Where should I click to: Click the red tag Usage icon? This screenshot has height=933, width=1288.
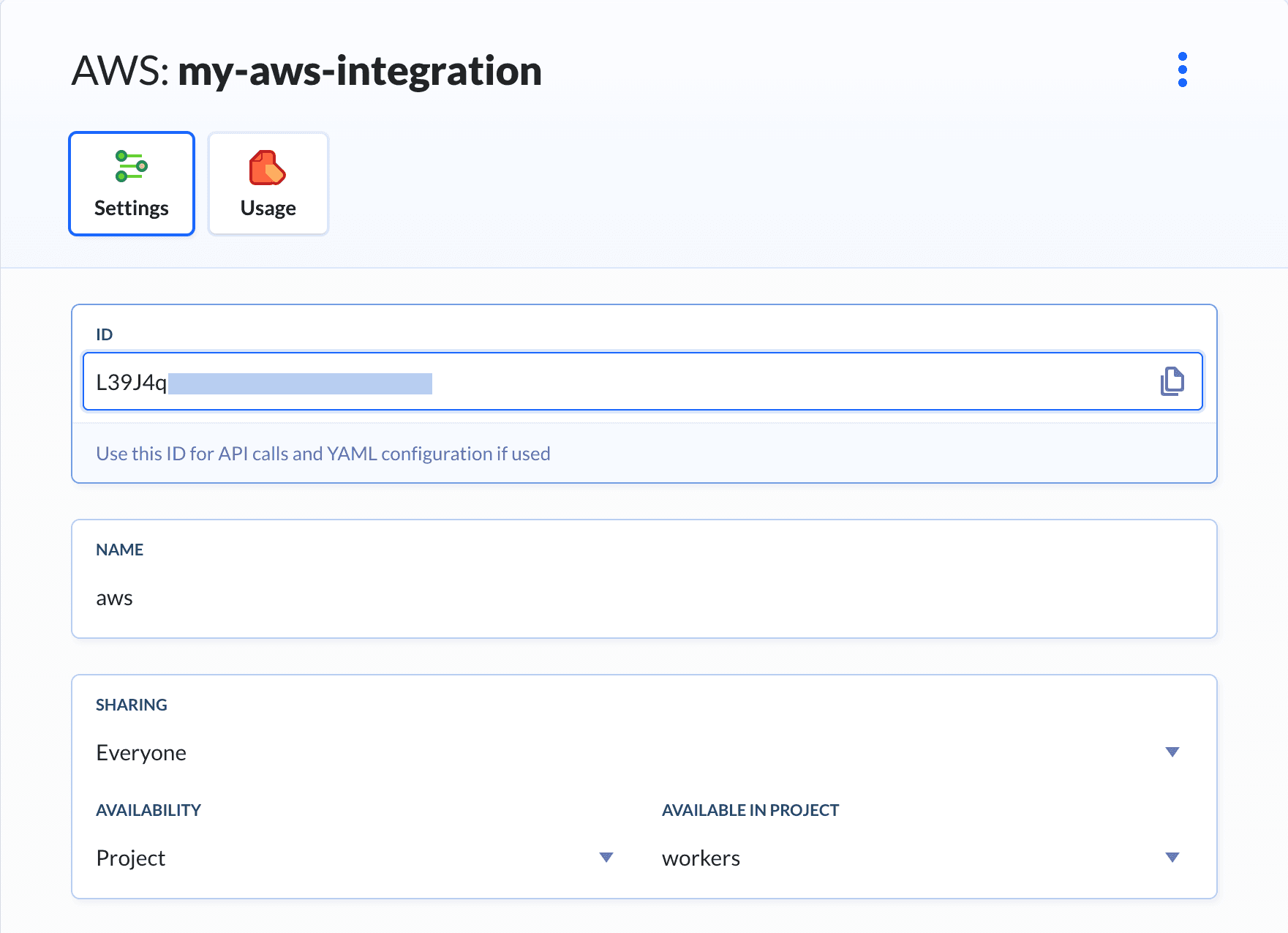[268, 168]
